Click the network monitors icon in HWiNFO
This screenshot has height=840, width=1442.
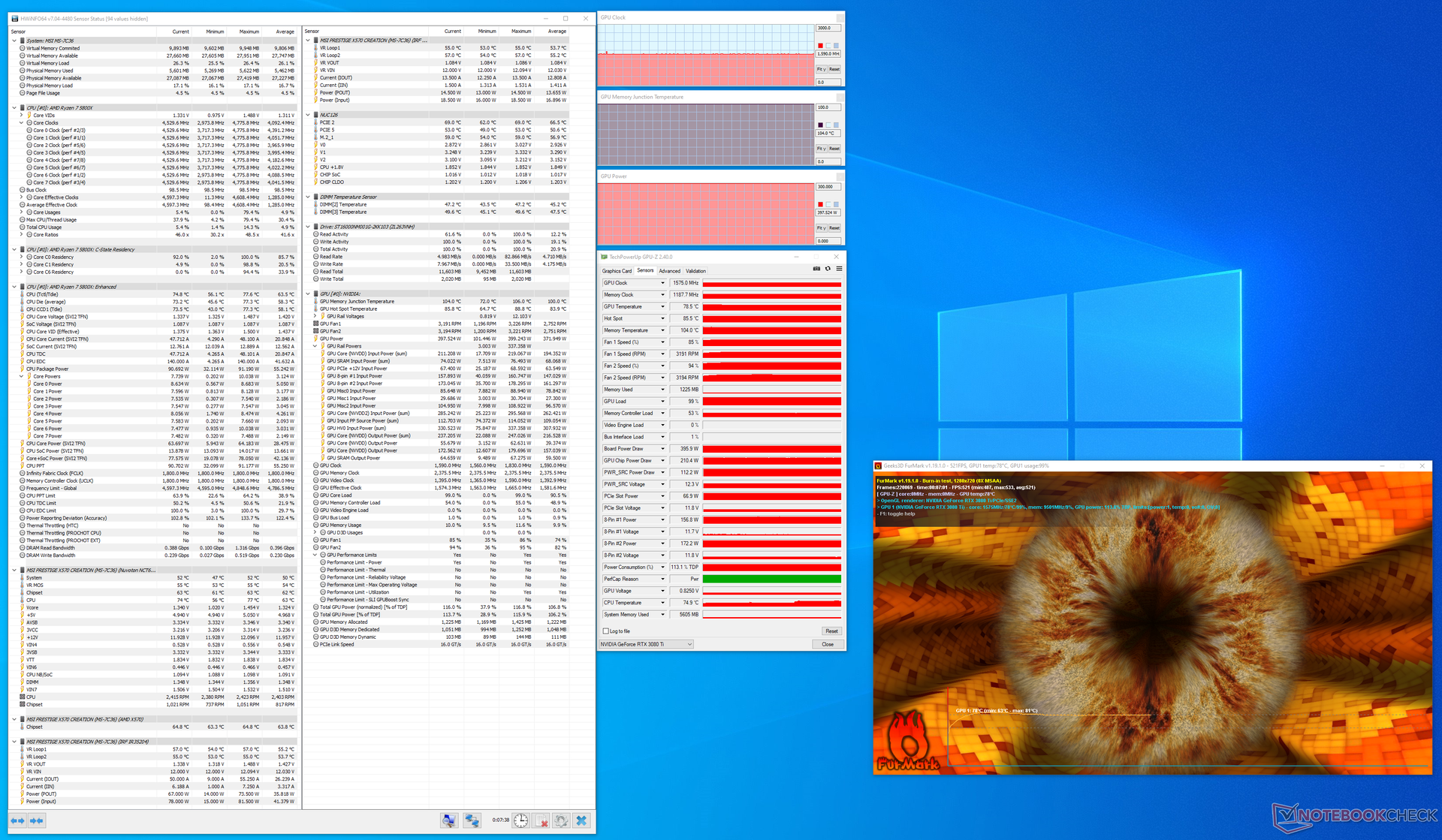coord(472,820)
